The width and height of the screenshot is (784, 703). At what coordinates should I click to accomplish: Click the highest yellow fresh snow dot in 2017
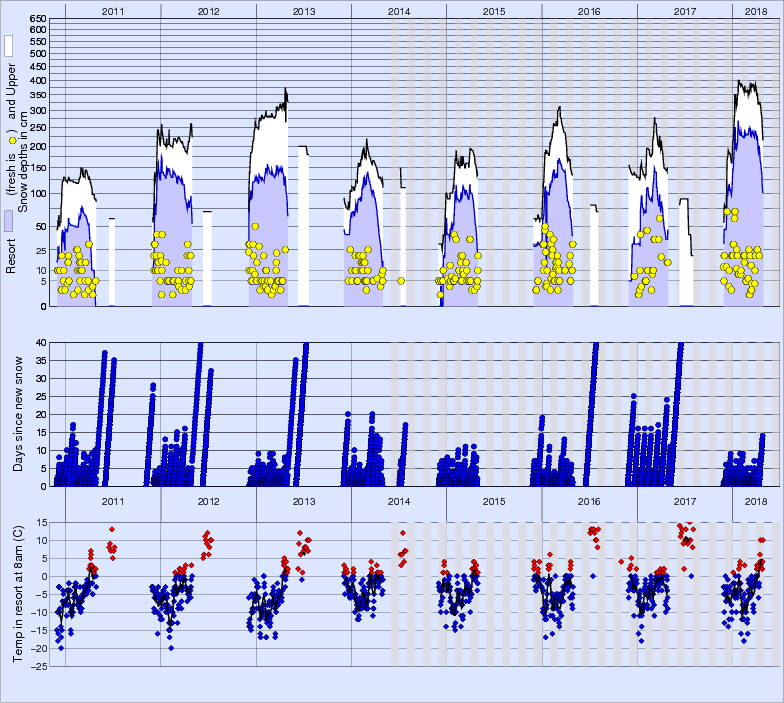click(x=659, y=218)
